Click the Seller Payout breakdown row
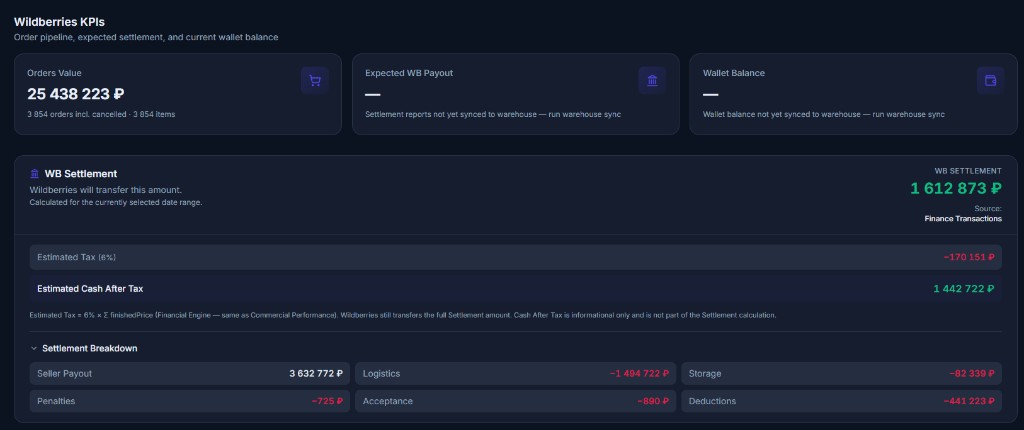This screenshot has width=1024, height=430. (x=189, y=374)
